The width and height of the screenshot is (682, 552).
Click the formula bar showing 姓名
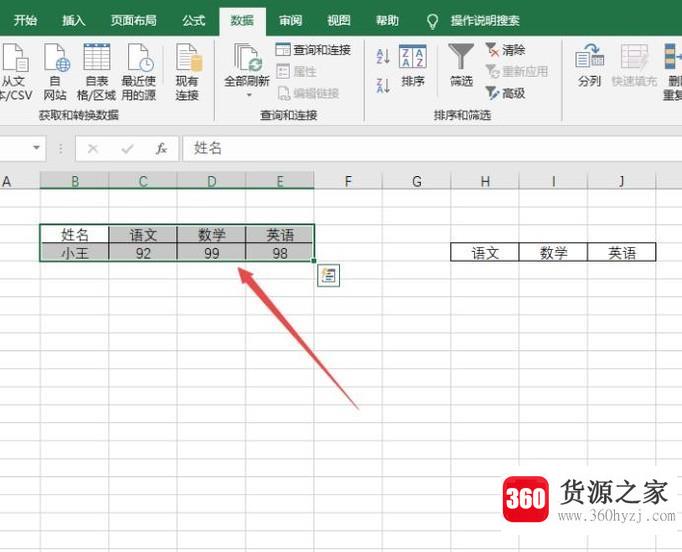[x=432, y=149]
